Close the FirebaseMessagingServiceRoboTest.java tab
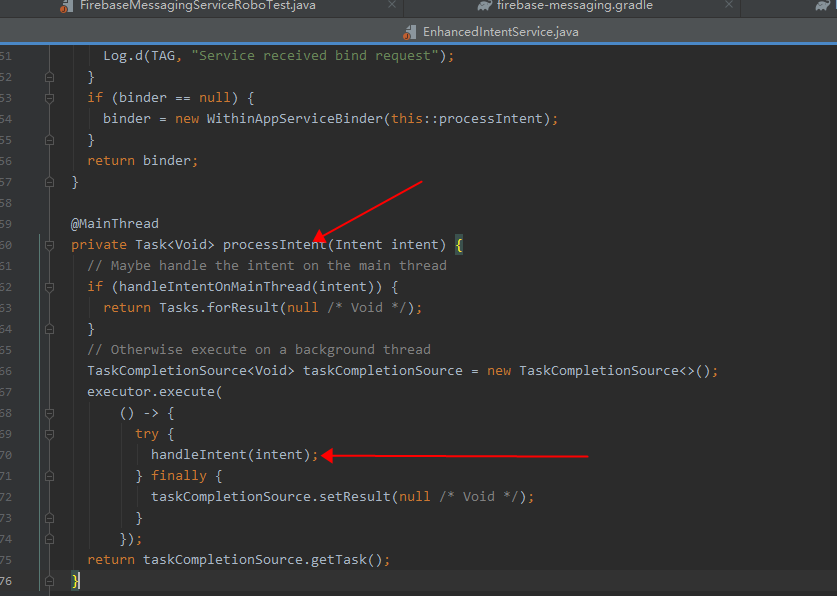Screen dimensions: 837x596 (x=392, y=5)
